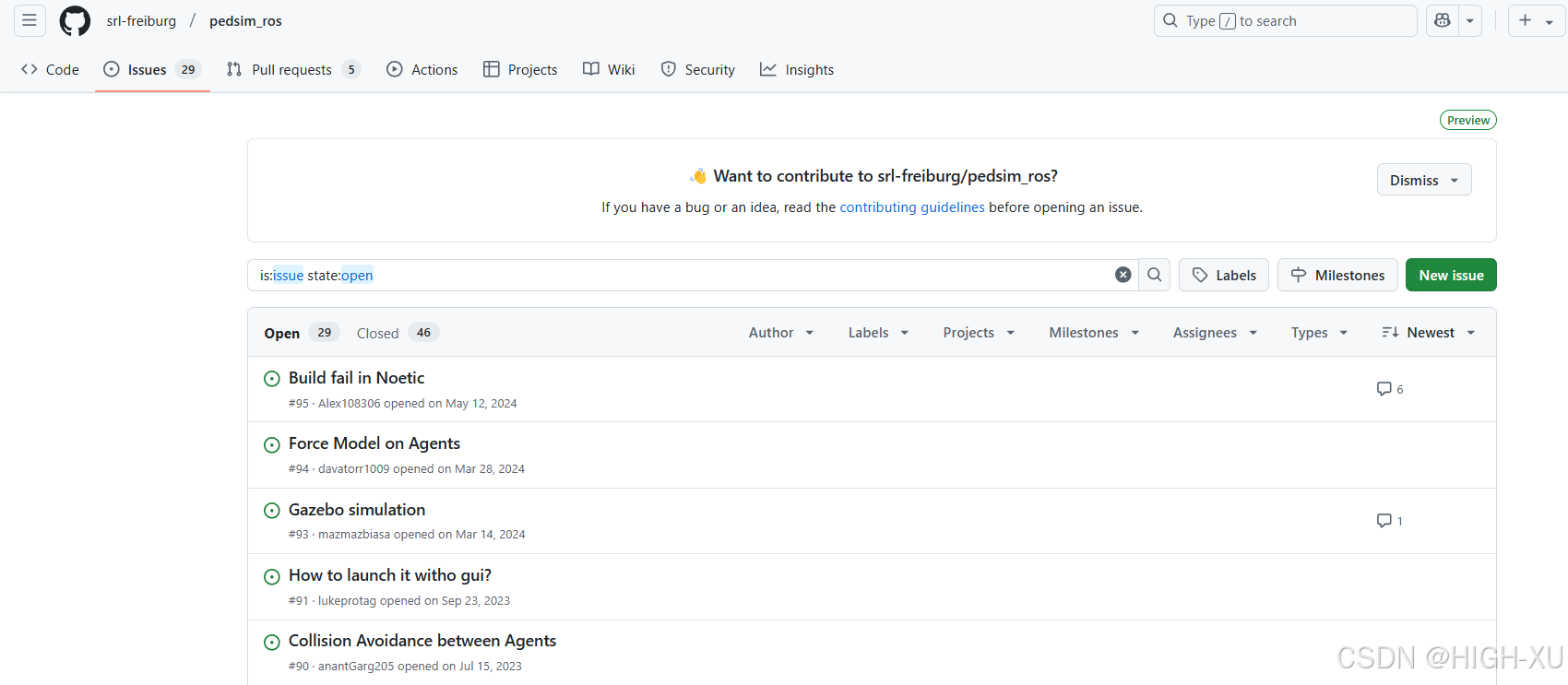Image resolution: width=1568 pixels, height=685 pixels.
Task: Switch to the Security tab
Action: point(698,69)
